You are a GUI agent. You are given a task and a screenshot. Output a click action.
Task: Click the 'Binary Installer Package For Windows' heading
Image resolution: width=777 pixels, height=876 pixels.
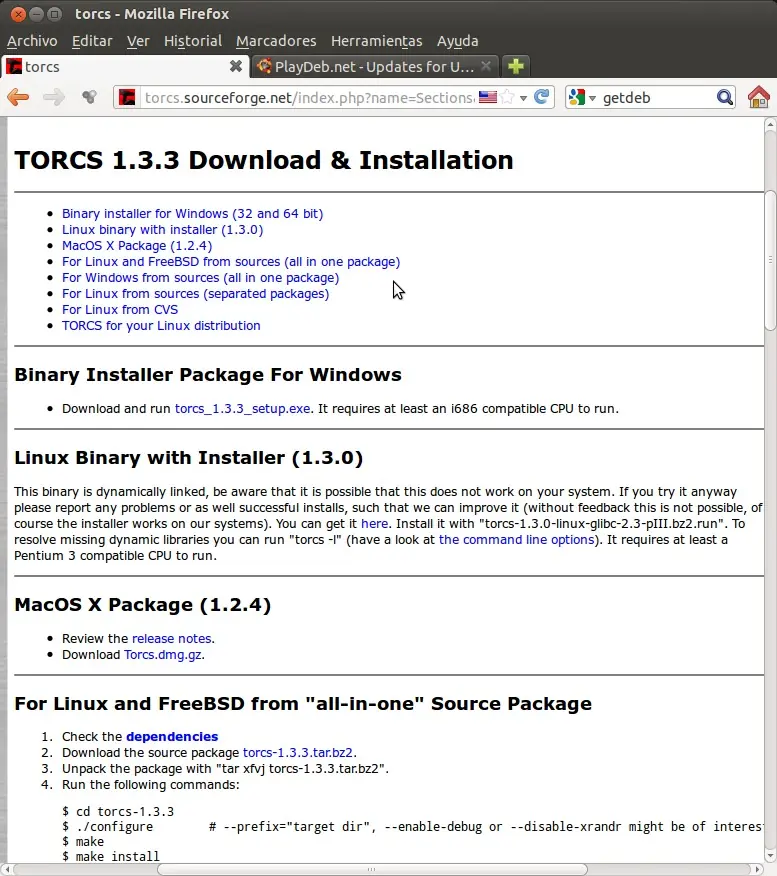coord(208,374)
